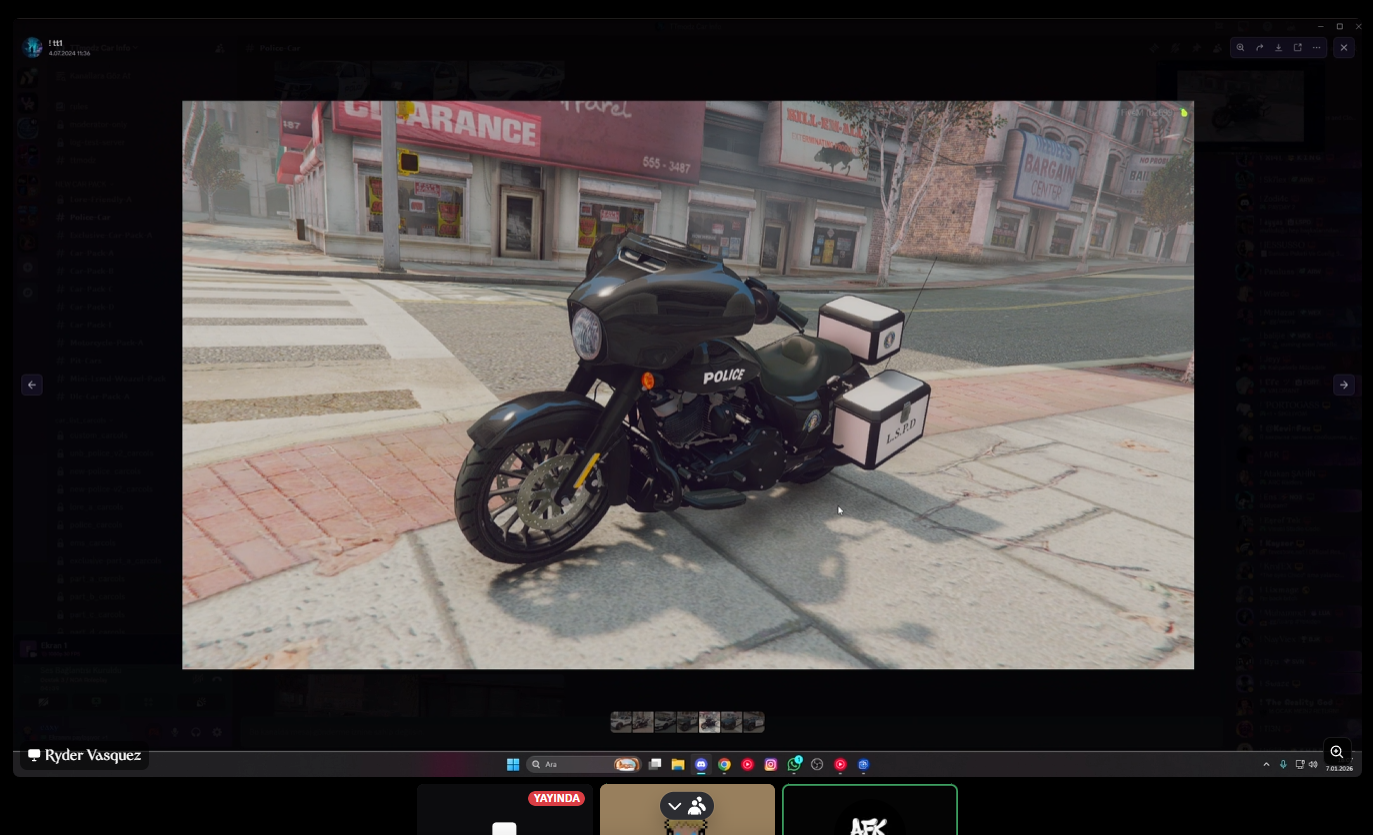Open OBS Studio from the taskbar
Screen dimensions: 1373x835
click(817, 764)
